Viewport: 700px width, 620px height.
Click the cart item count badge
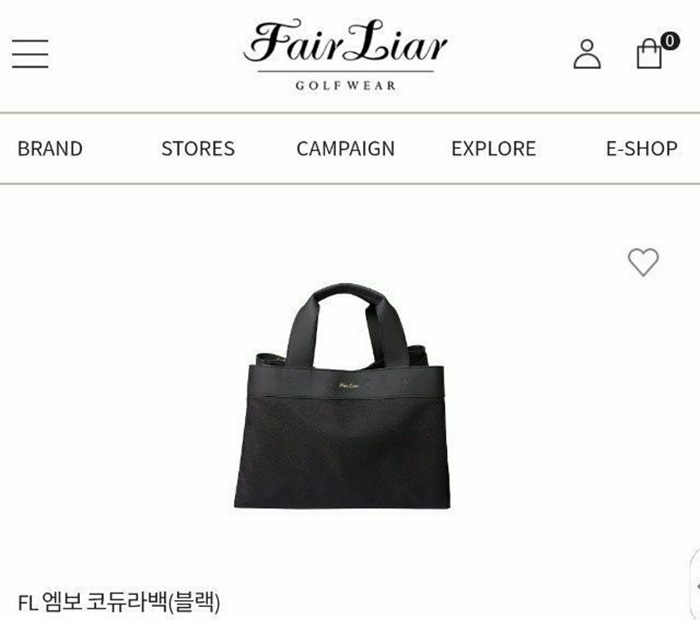669,41
